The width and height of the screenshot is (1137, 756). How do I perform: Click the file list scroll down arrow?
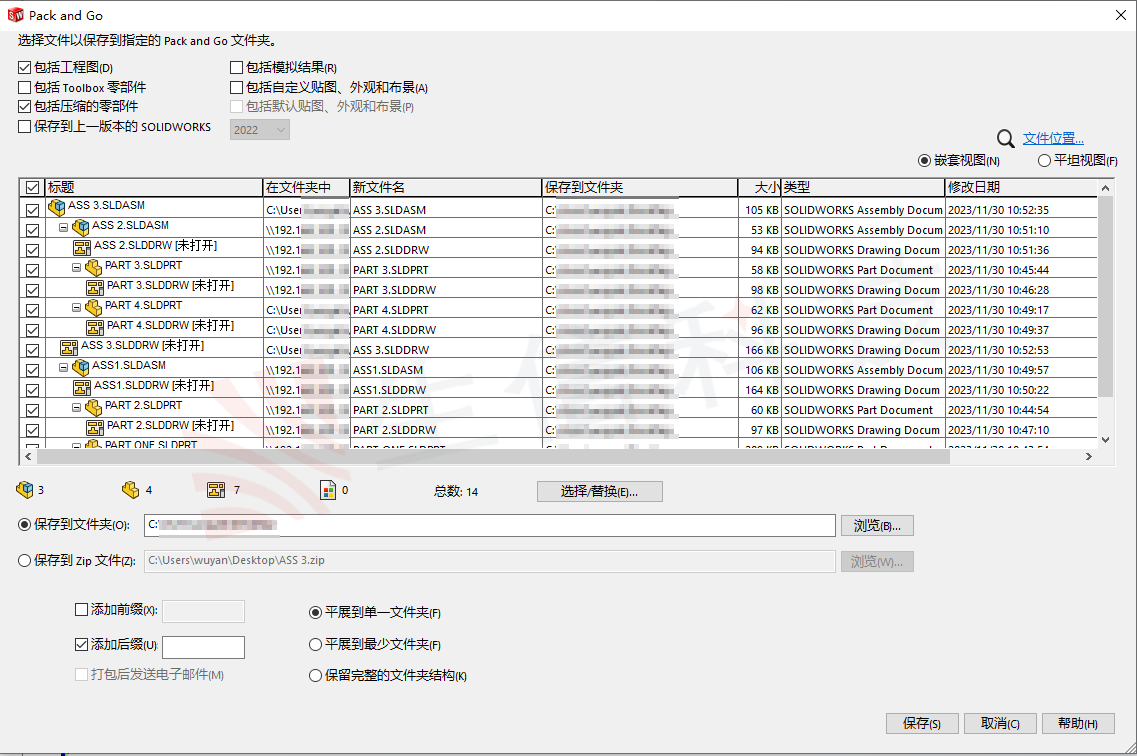1105,439
